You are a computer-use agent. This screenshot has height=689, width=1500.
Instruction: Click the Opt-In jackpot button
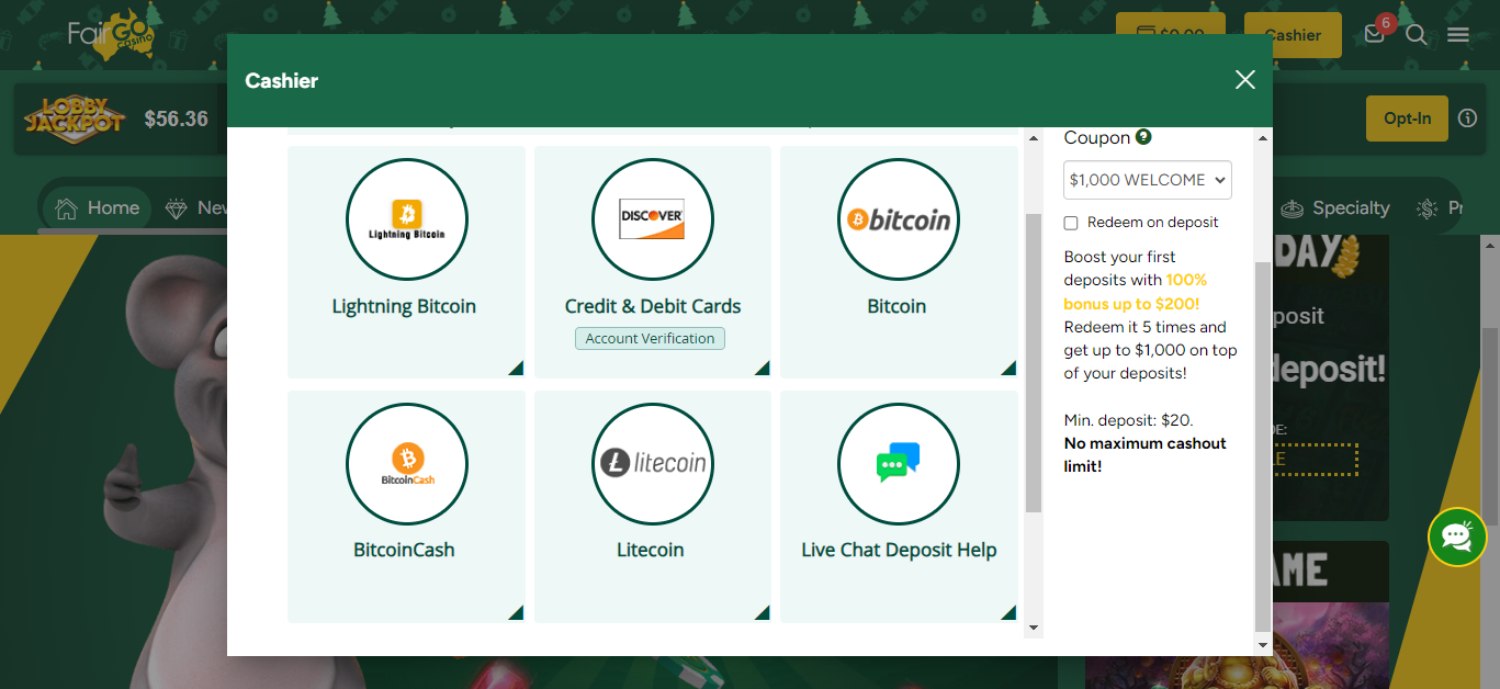pos(1407,118)
